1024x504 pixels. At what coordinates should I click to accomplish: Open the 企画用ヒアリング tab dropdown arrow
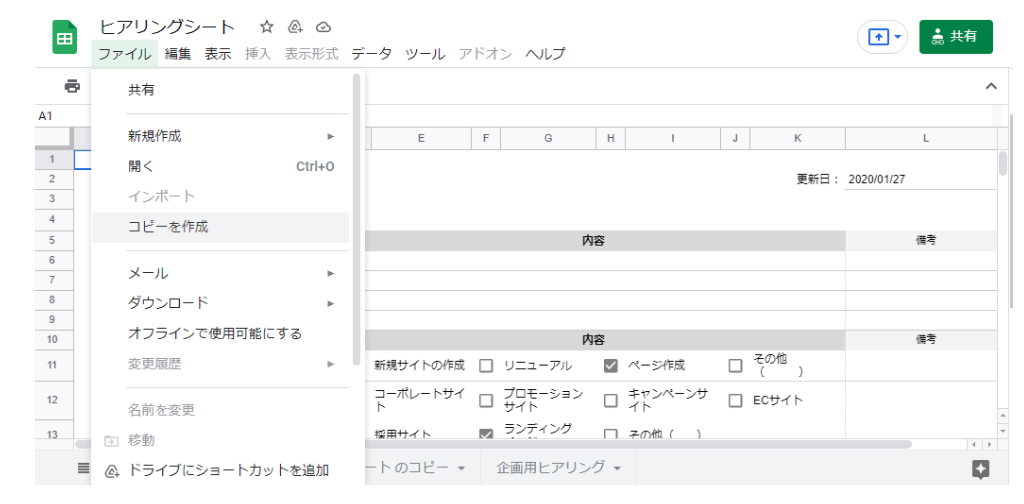[x=616, y=468]
